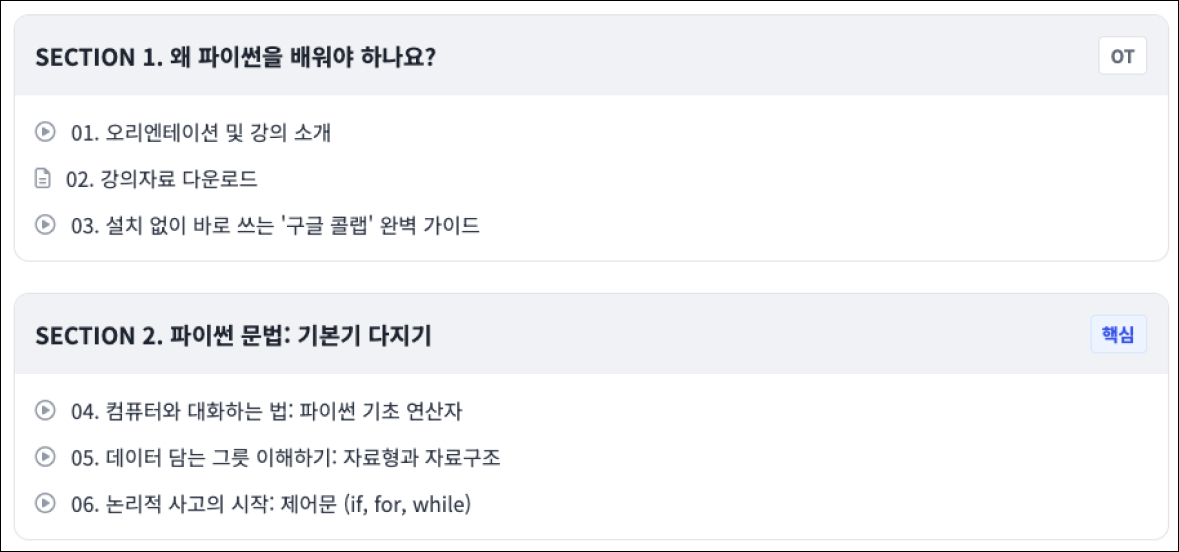This screenshot has width=1179, height=552.
Task: Select the Section 1 lecture list panel
Action: click(x=800, y=178)
